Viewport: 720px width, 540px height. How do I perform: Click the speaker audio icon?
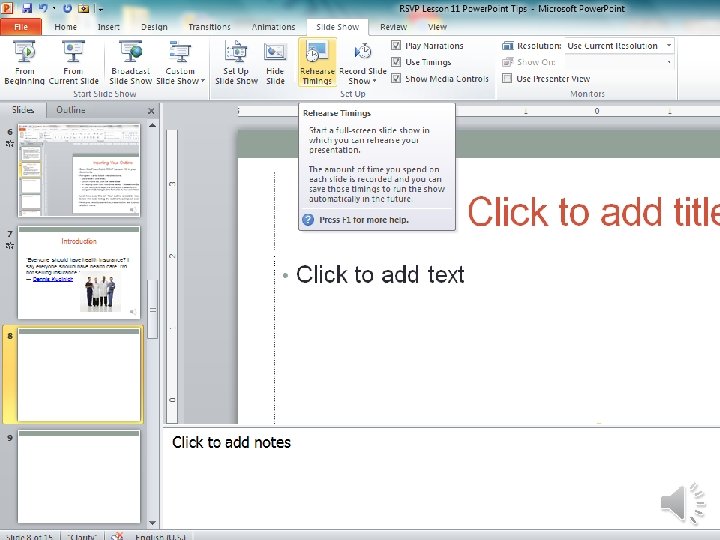[682, 502]
